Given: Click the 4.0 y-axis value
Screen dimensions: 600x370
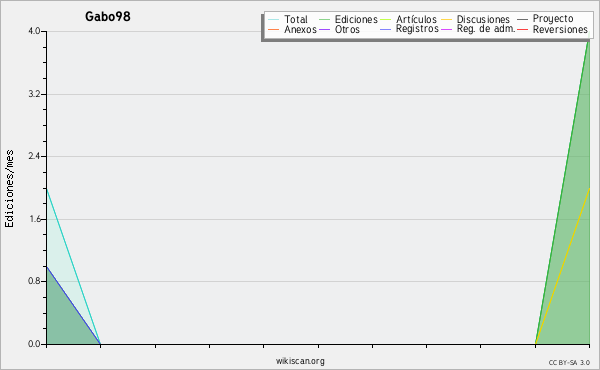Looking at the screenshot, I should click(x=34, y=31).
